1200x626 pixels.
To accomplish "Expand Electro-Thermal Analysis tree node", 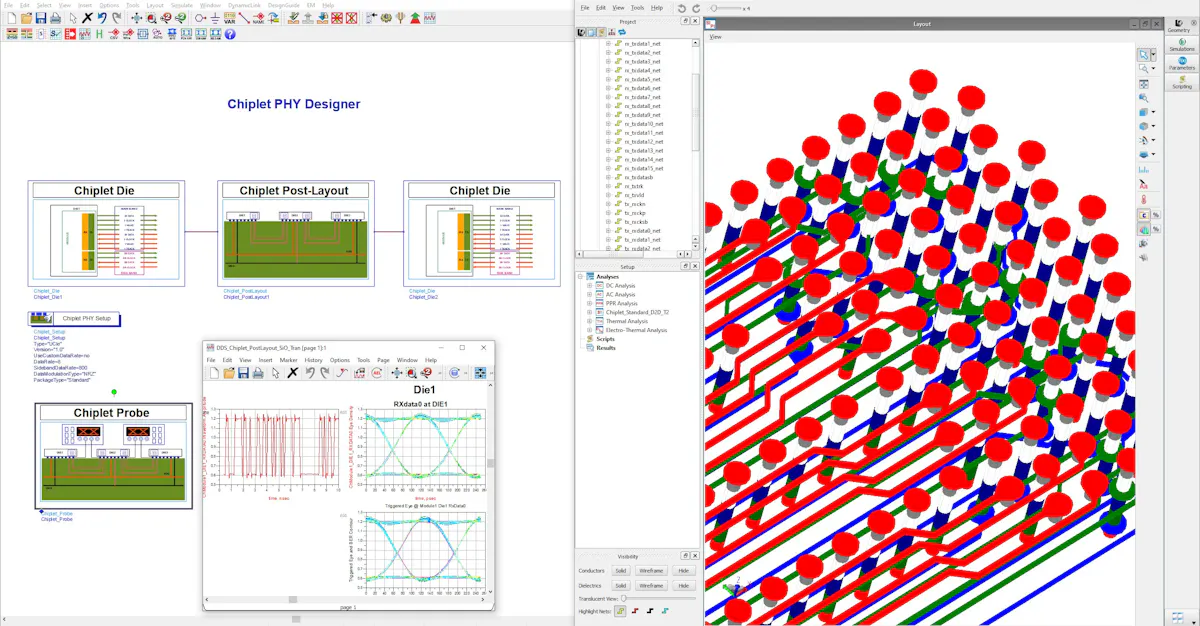I will (589, 330).
